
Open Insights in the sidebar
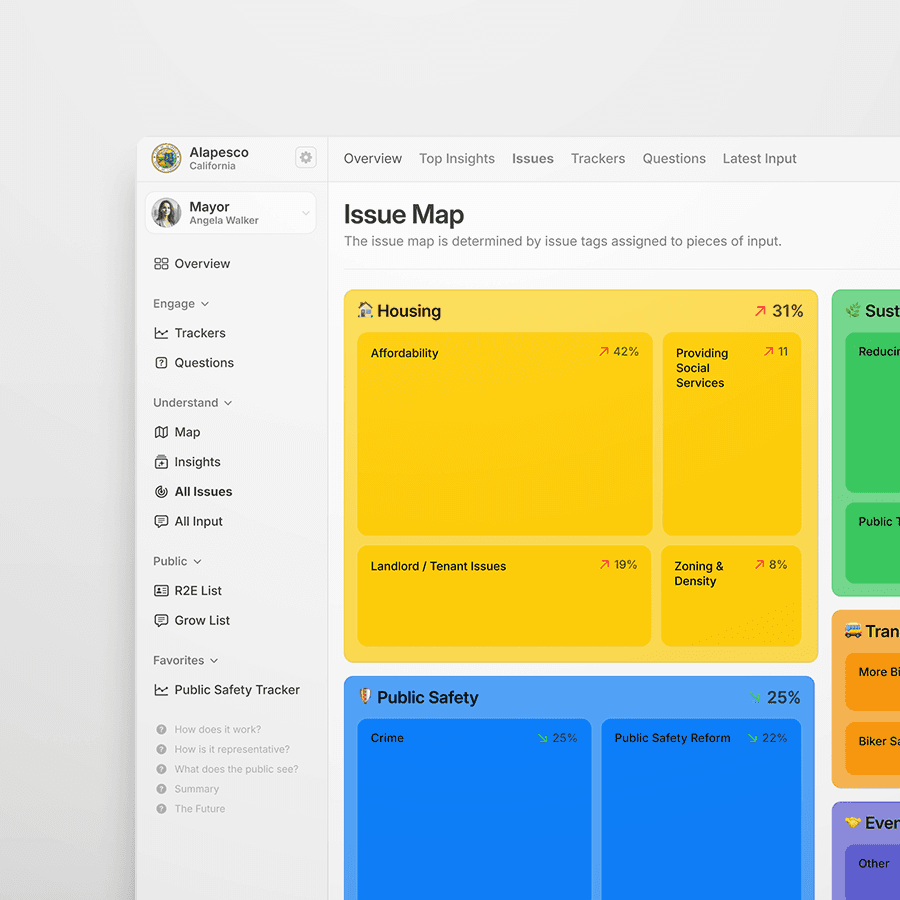tap(187, 462)
